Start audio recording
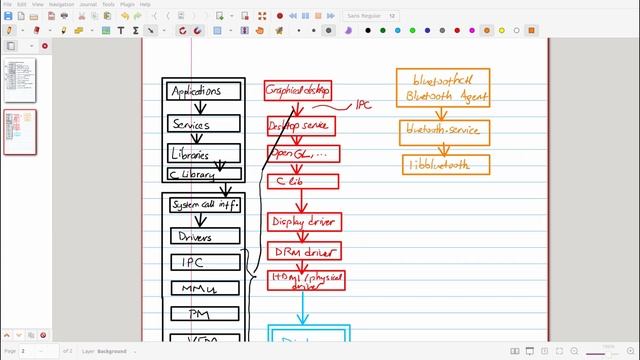The width and height of the screenshot is (640, 360). (x=280, y=16)
